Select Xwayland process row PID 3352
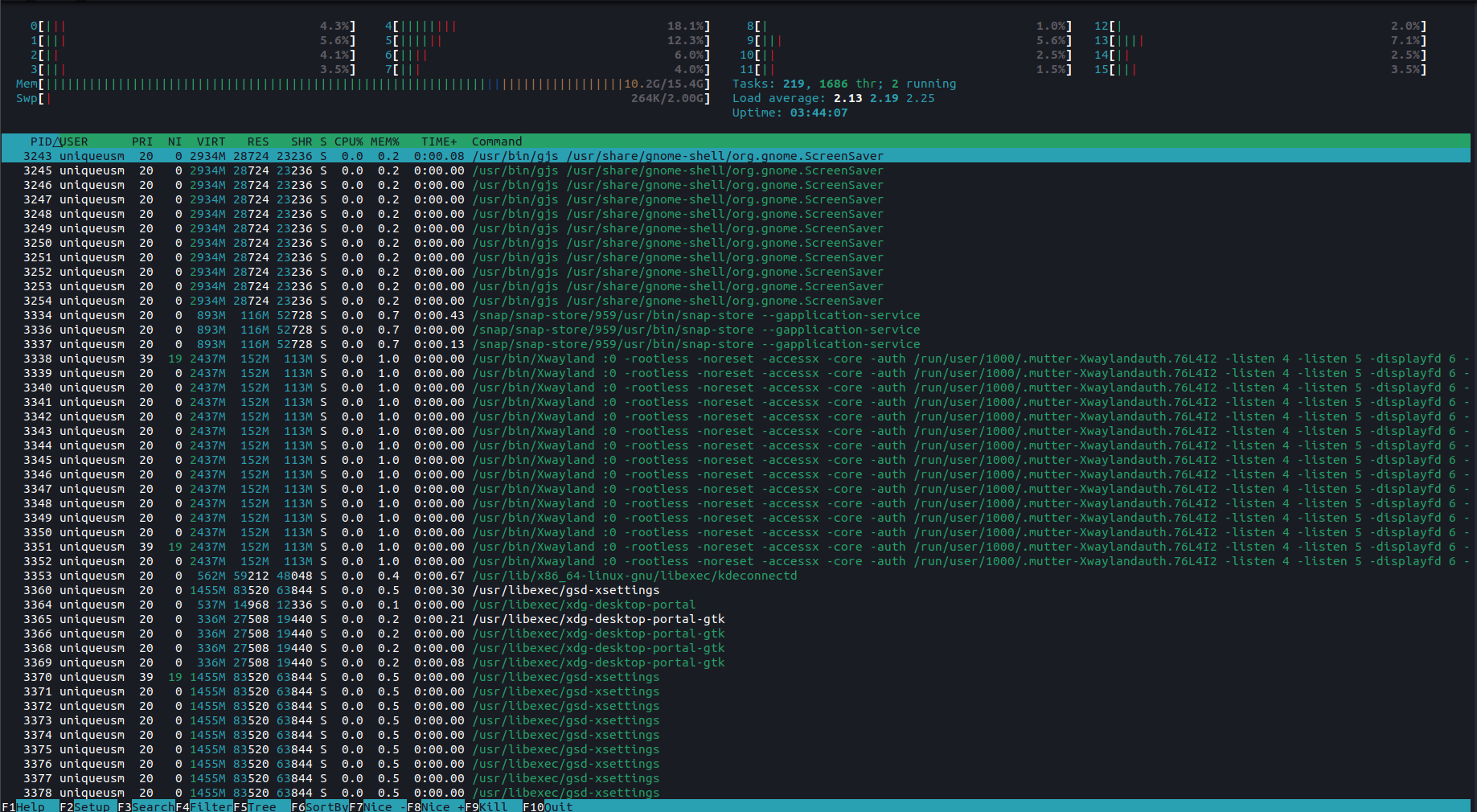The image size is (1477, 812). [x=736, y=561]
